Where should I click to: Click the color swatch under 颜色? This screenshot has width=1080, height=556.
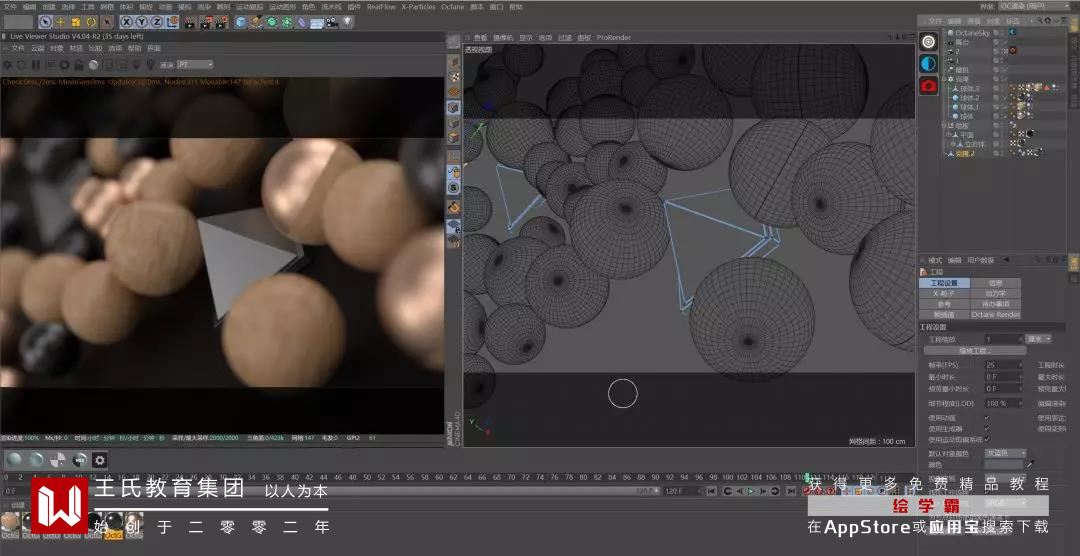click(x=1004, y=465)
